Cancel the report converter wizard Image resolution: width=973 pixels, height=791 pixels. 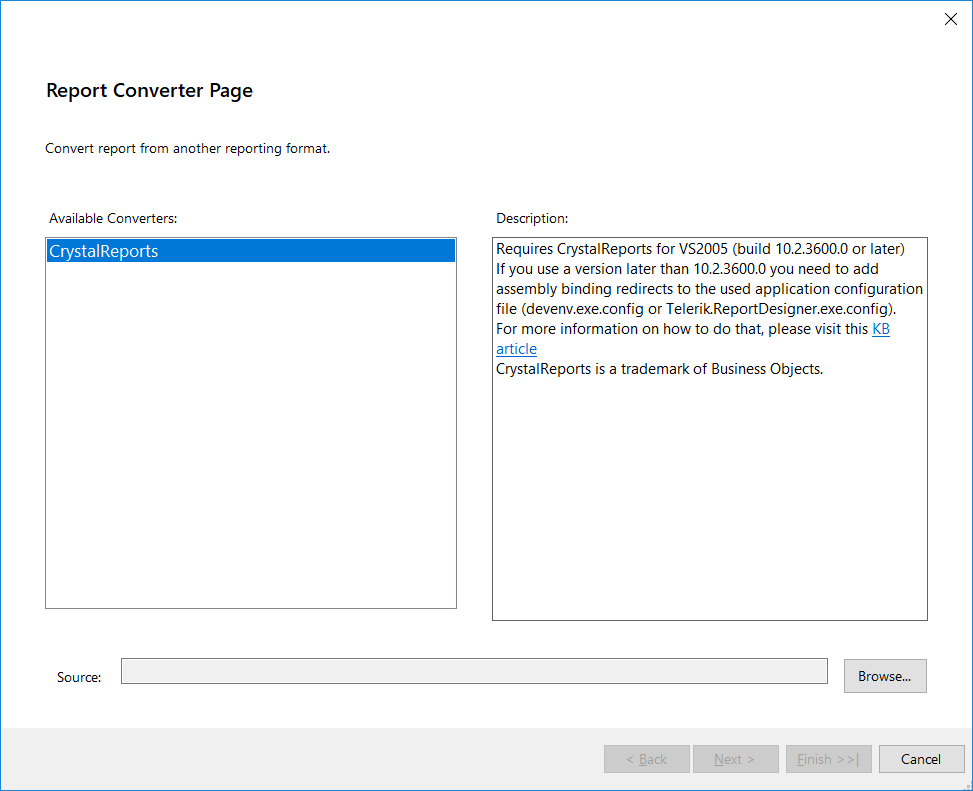coord(920,759)
